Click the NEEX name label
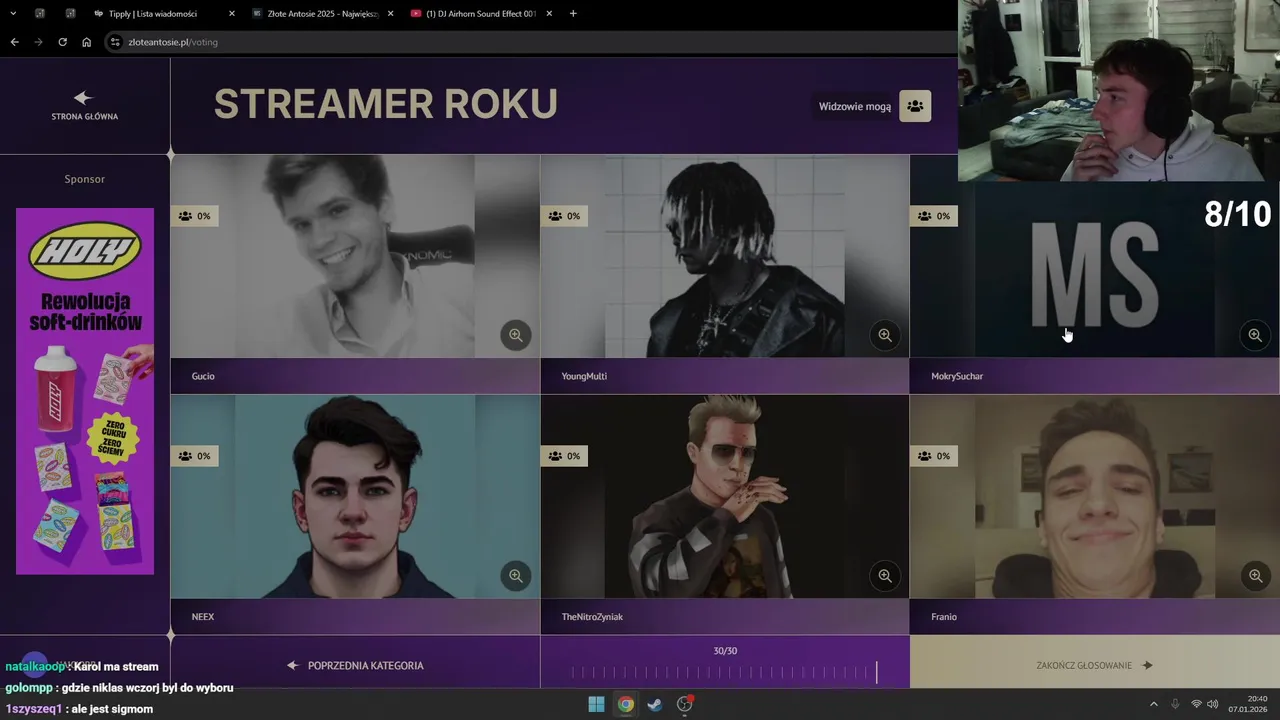Image resolution: width=1280 pixels, height=720 pixels. [x=203, y=617]
